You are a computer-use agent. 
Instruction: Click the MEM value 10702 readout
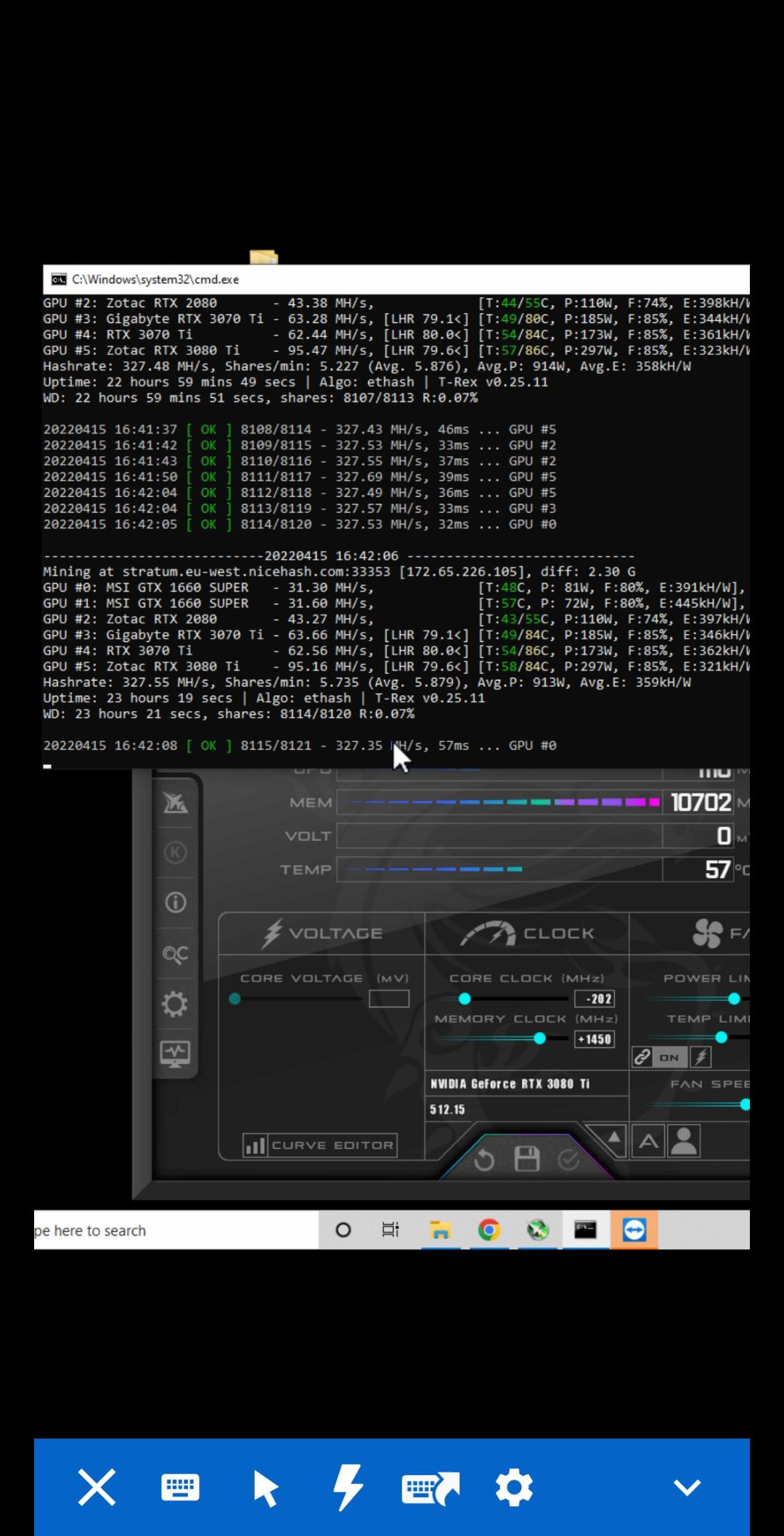pyautogui.click(x=701, y=802)
